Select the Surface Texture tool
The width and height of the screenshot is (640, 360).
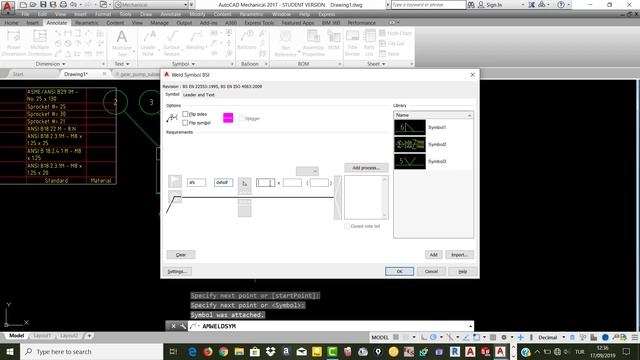pos(171,43)
